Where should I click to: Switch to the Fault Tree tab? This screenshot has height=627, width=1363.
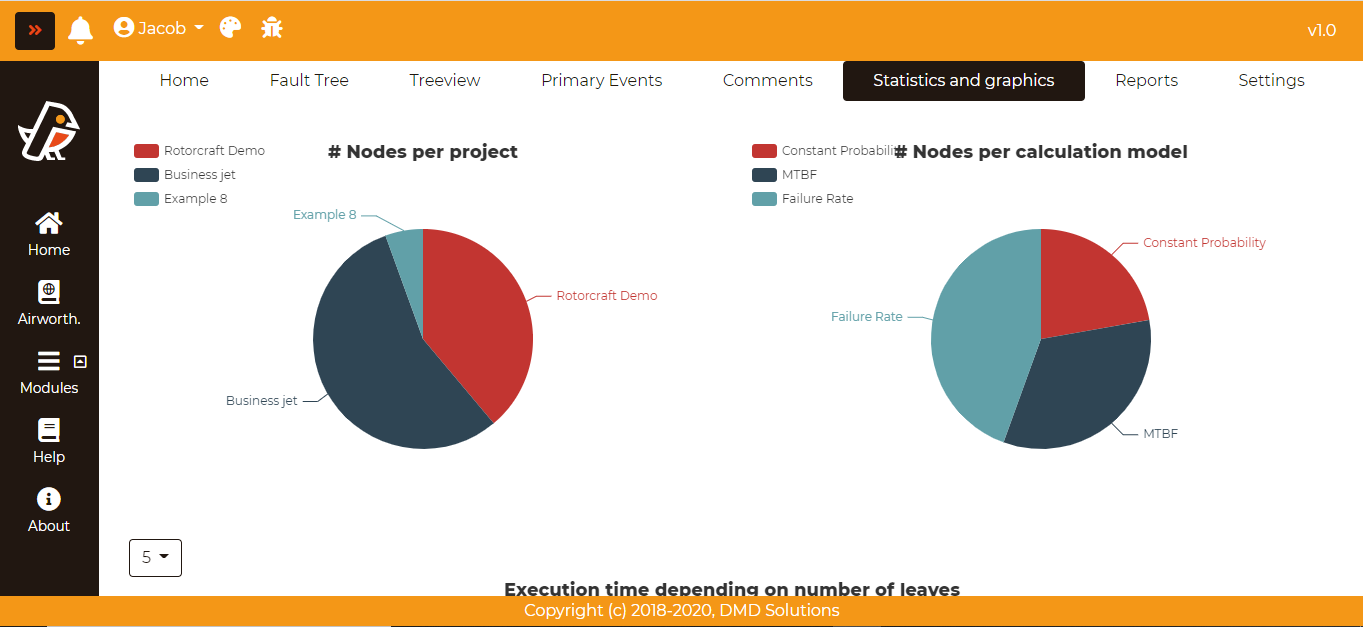pyautogui.click(x=309, y=81)
